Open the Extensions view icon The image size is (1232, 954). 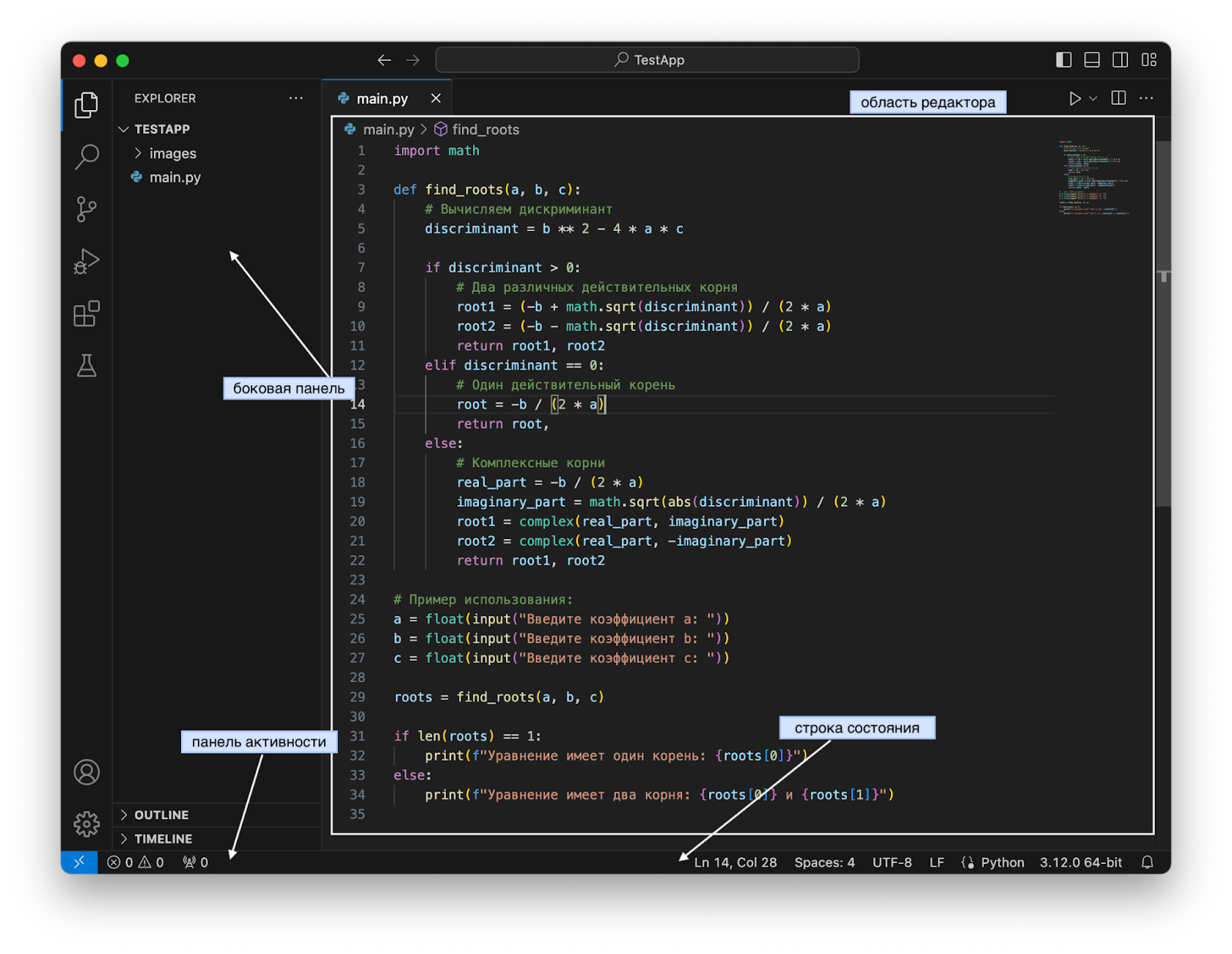(x=86, y=313)
